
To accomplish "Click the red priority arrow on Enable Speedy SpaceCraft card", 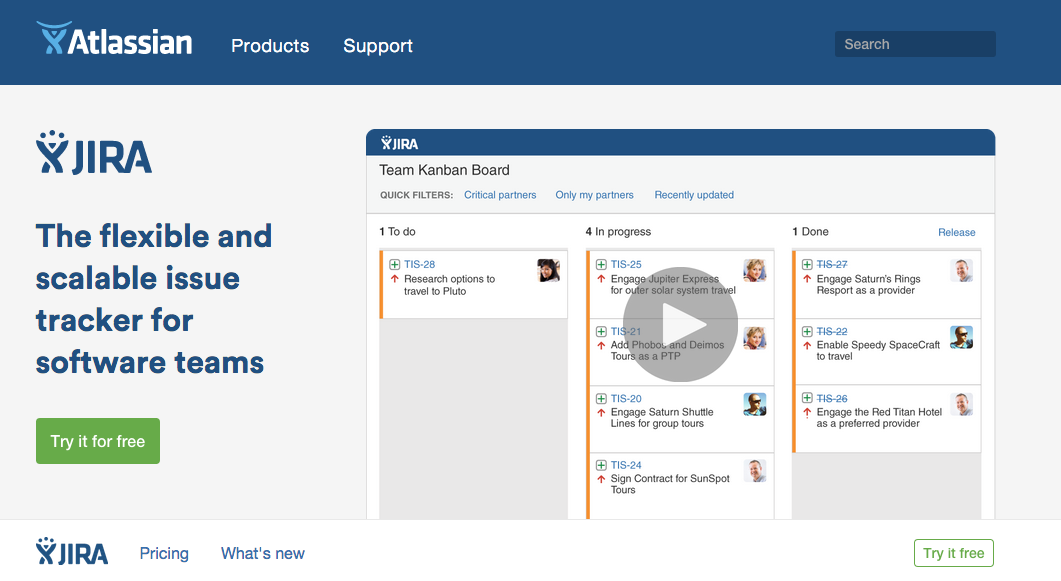I will [x=807, y=345].
